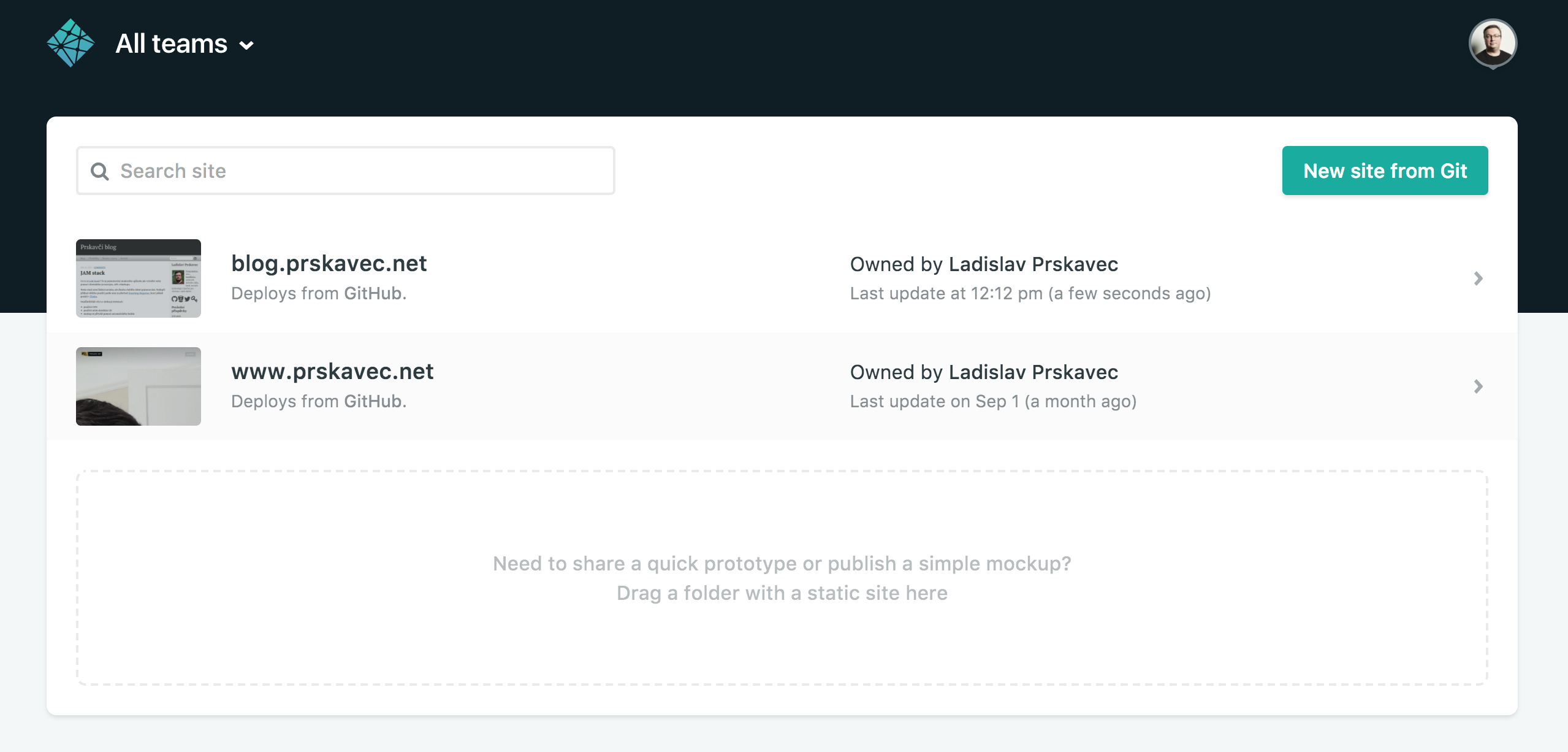Click the right chevron on www.prskavec.net row
The height and width of the screenshot is (752, 1568).
(1478, 386)
